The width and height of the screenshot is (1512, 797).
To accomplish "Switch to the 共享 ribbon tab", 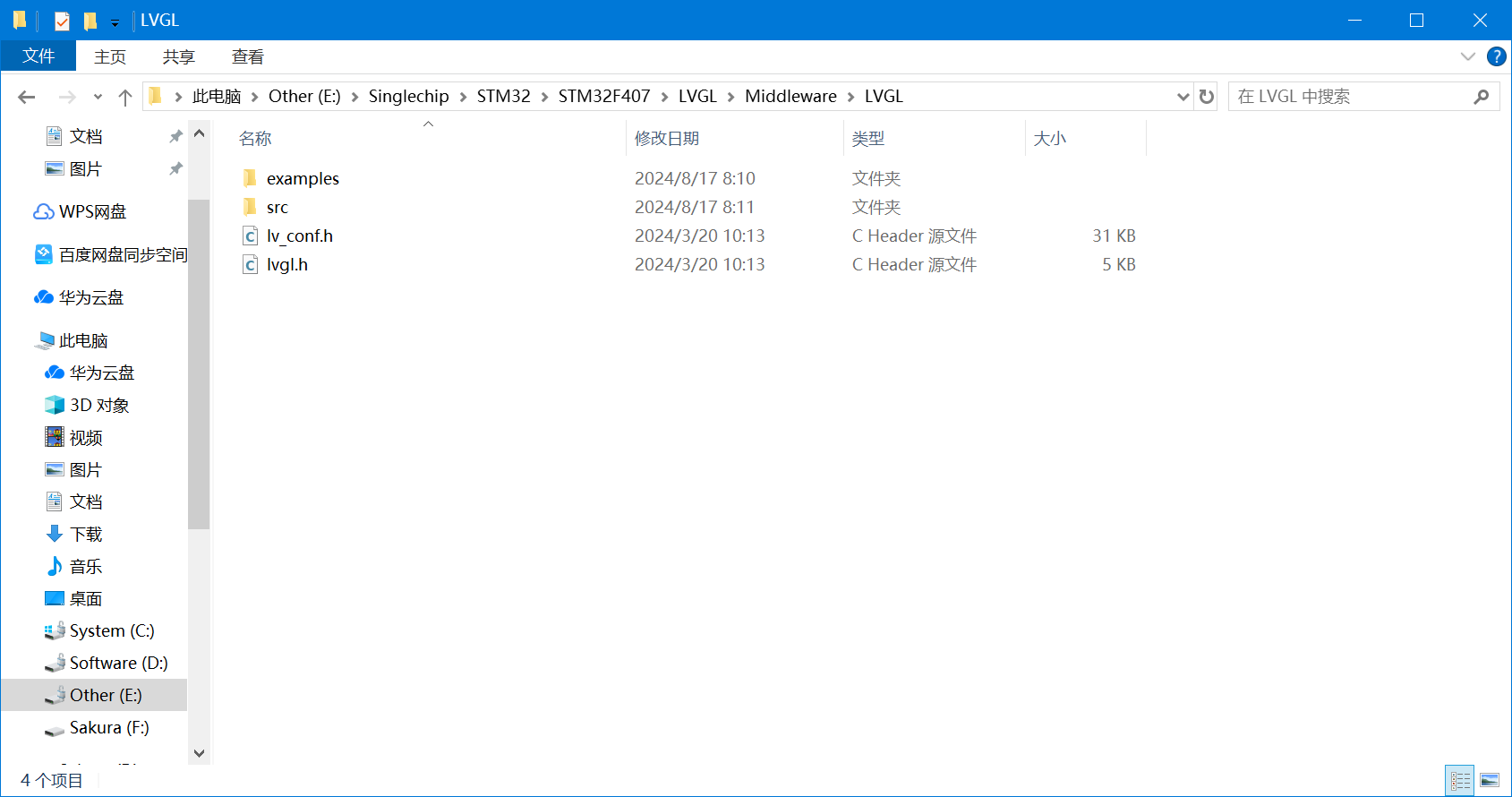I will [x=179, y=56].
